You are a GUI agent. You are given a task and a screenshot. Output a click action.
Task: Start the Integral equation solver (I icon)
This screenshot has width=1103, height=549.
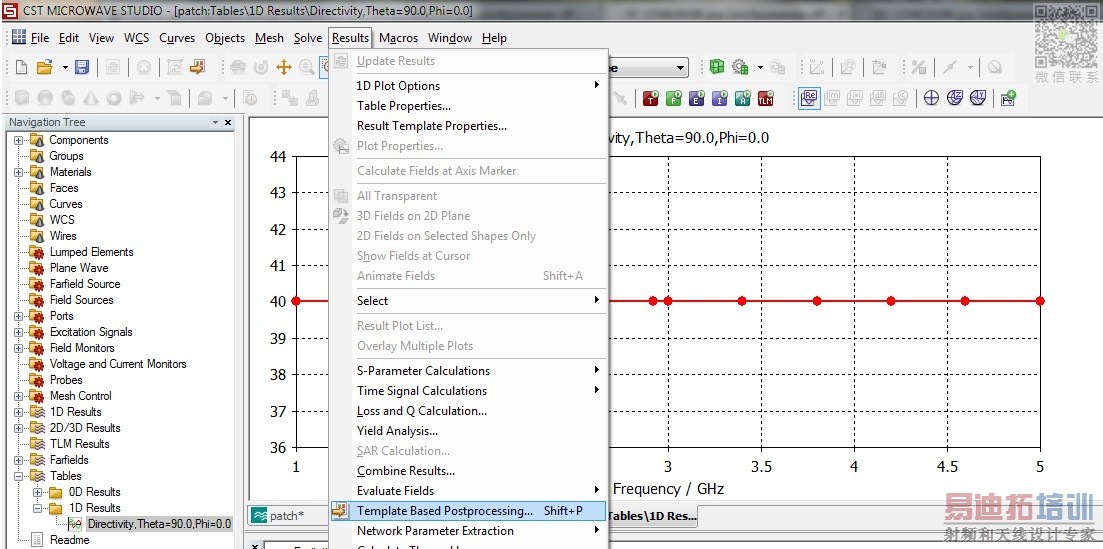point(720,99)
